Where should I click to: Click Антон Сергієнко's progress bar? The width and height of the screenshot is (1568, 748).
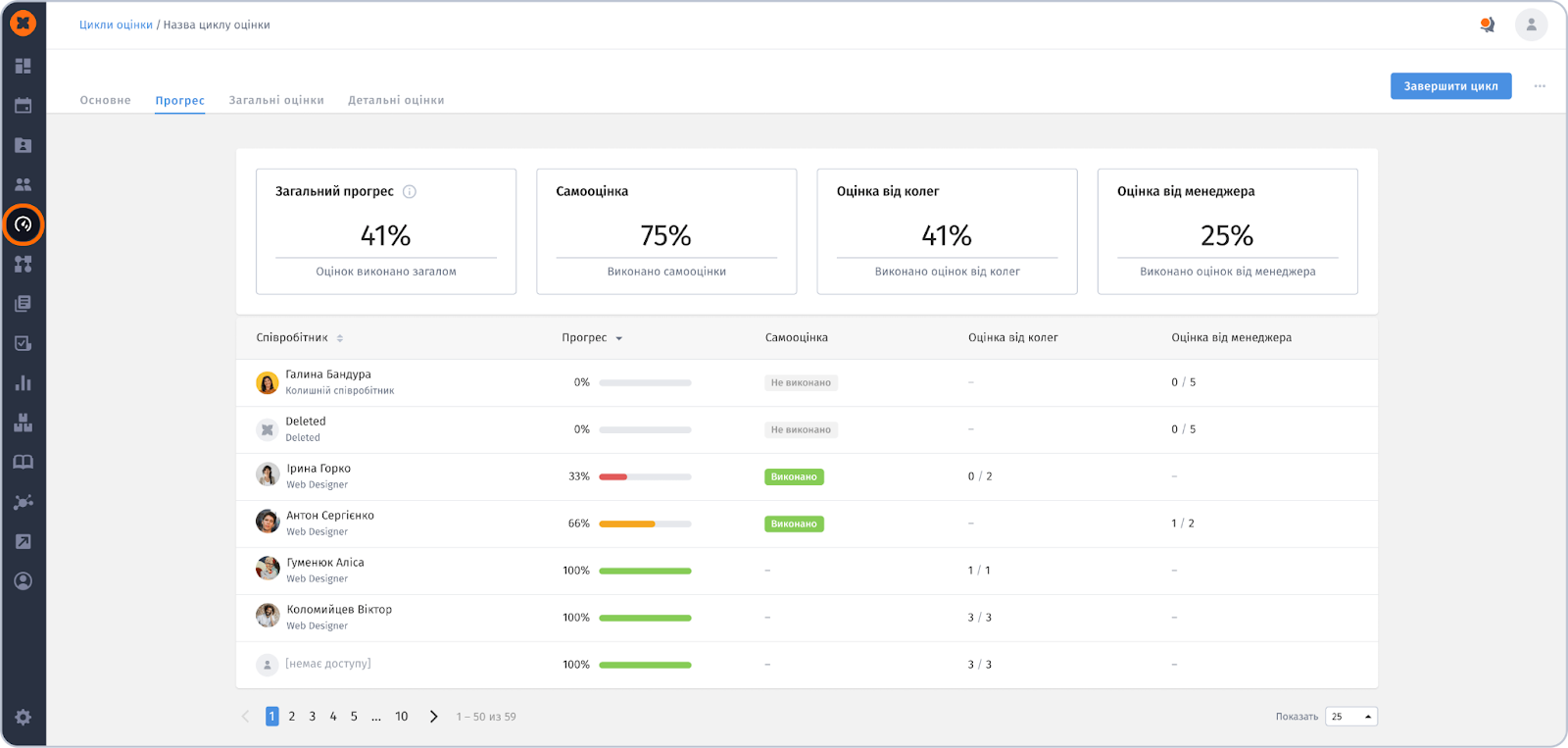(x=645, y=524)
